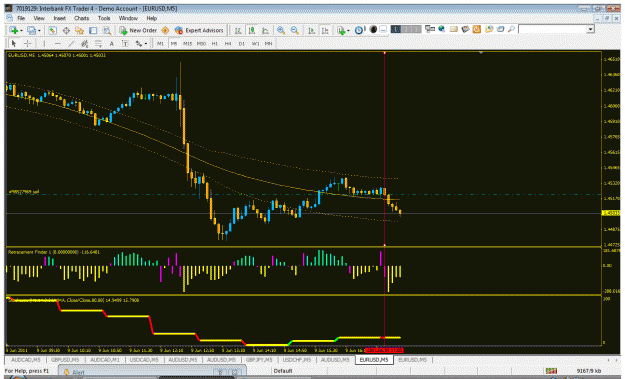Show the Market Watch window
This screenshot has height=379, width=625.
coord(52,30)
